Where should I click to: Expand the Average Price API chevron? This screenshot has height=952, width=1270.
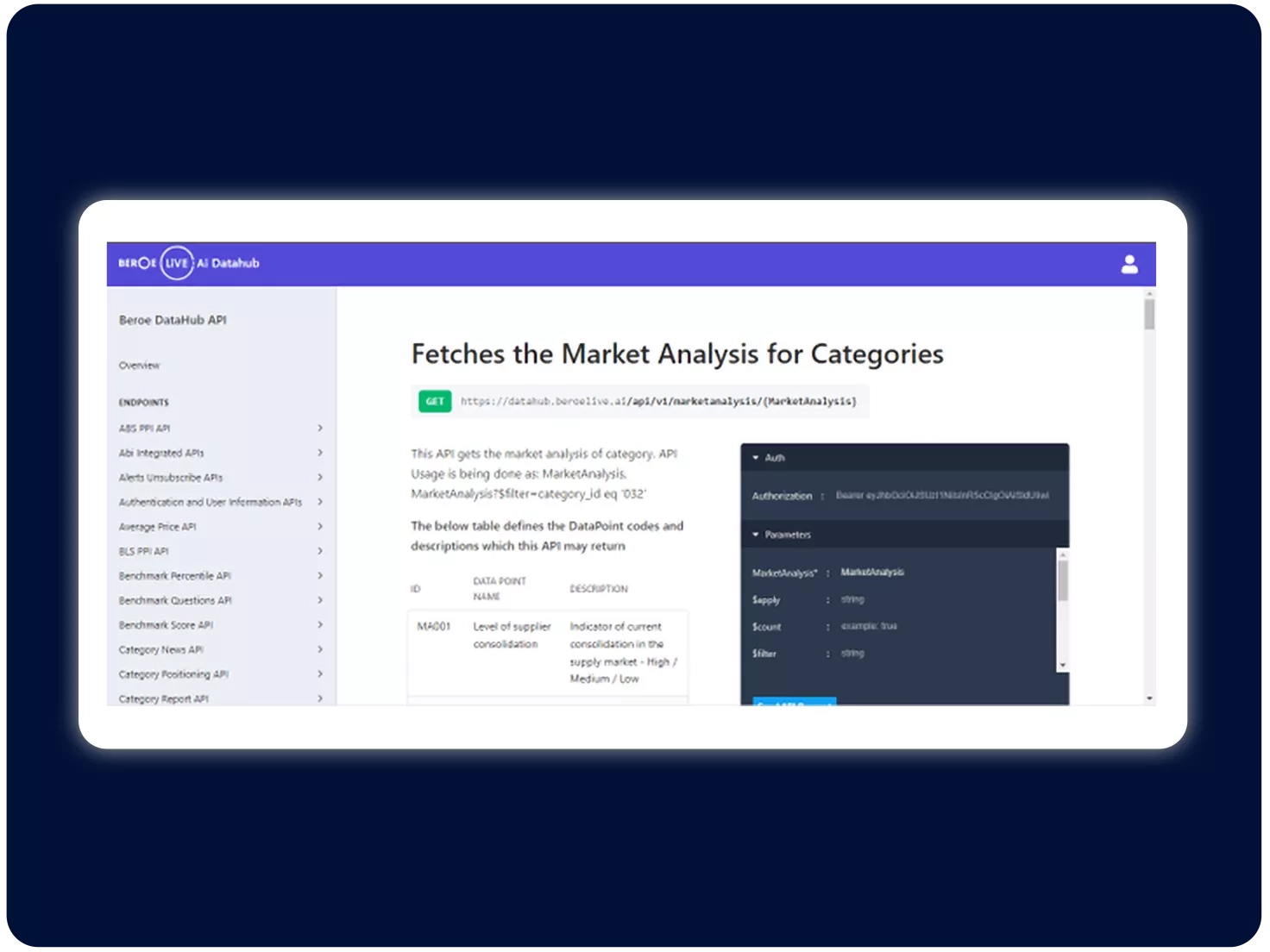320,526
